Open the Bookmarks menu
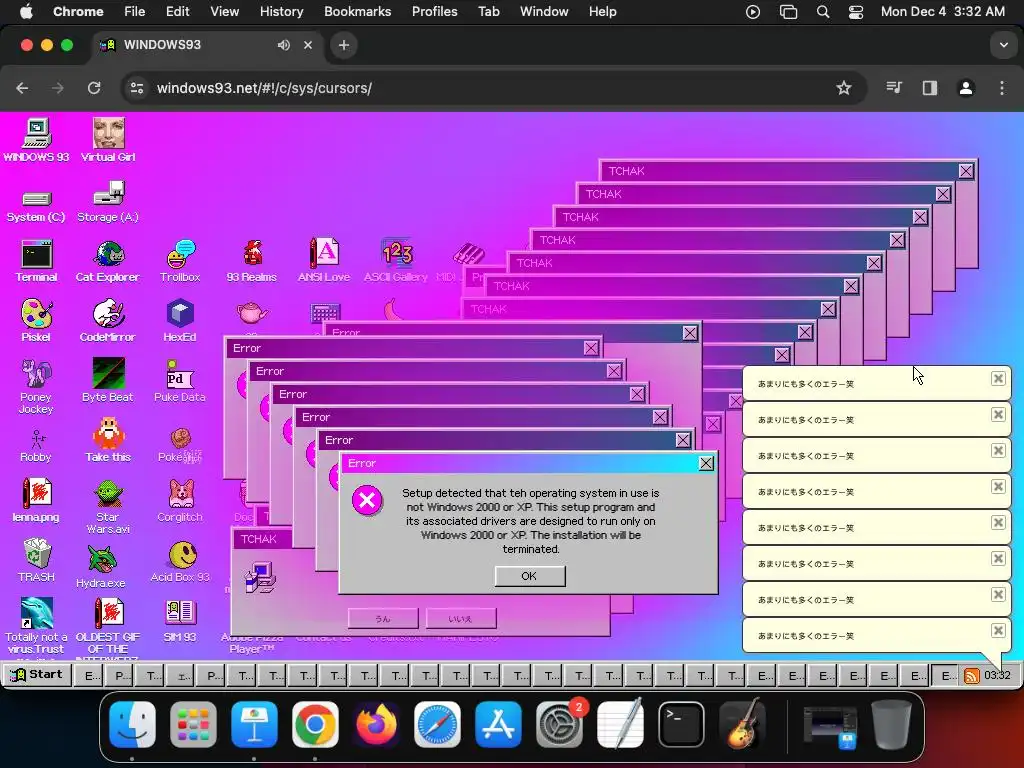 (357, 12)
